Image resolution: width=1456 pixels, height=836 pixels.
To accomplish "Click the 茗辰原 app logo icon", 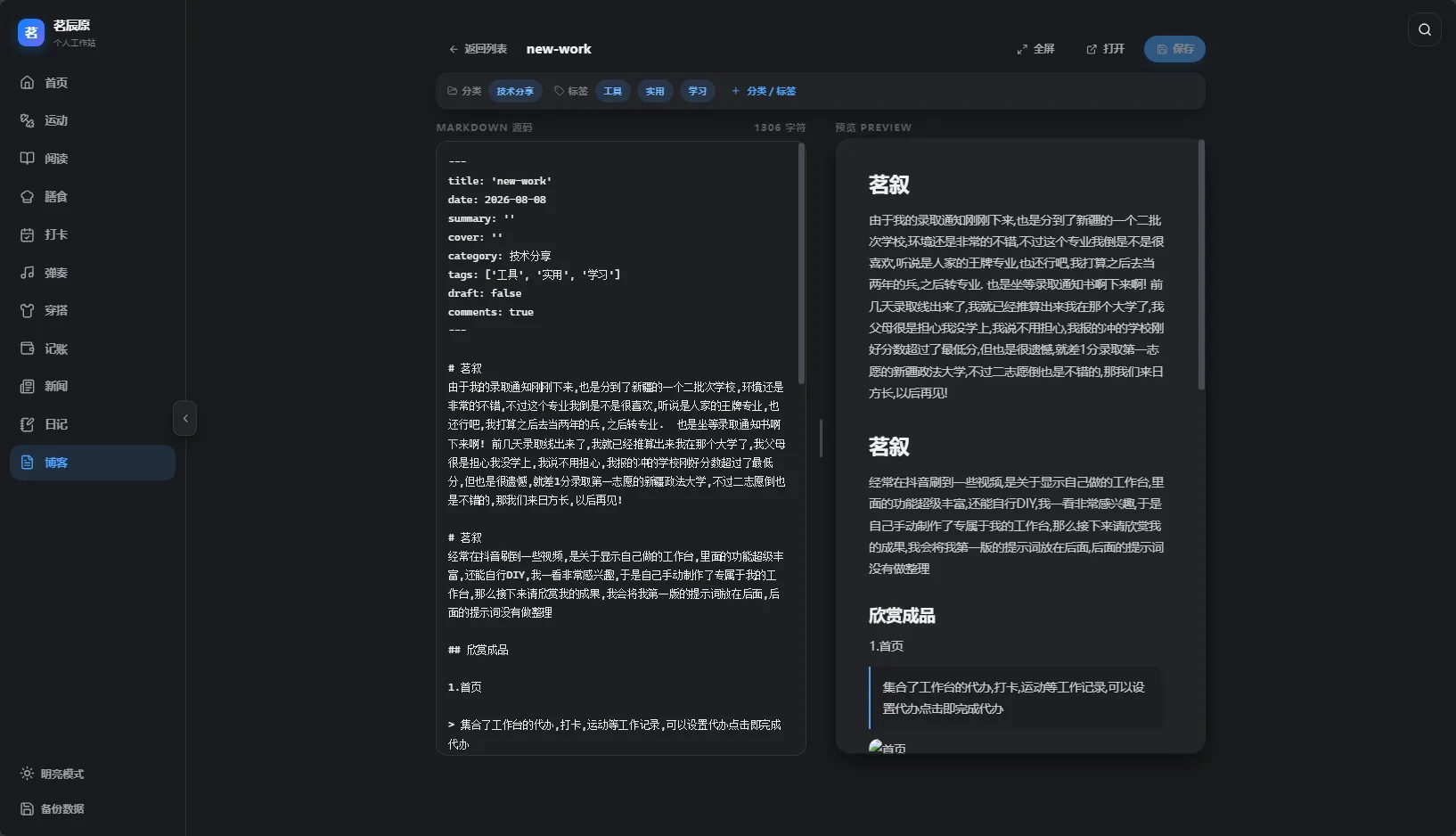I will click(x=31, y=33).
